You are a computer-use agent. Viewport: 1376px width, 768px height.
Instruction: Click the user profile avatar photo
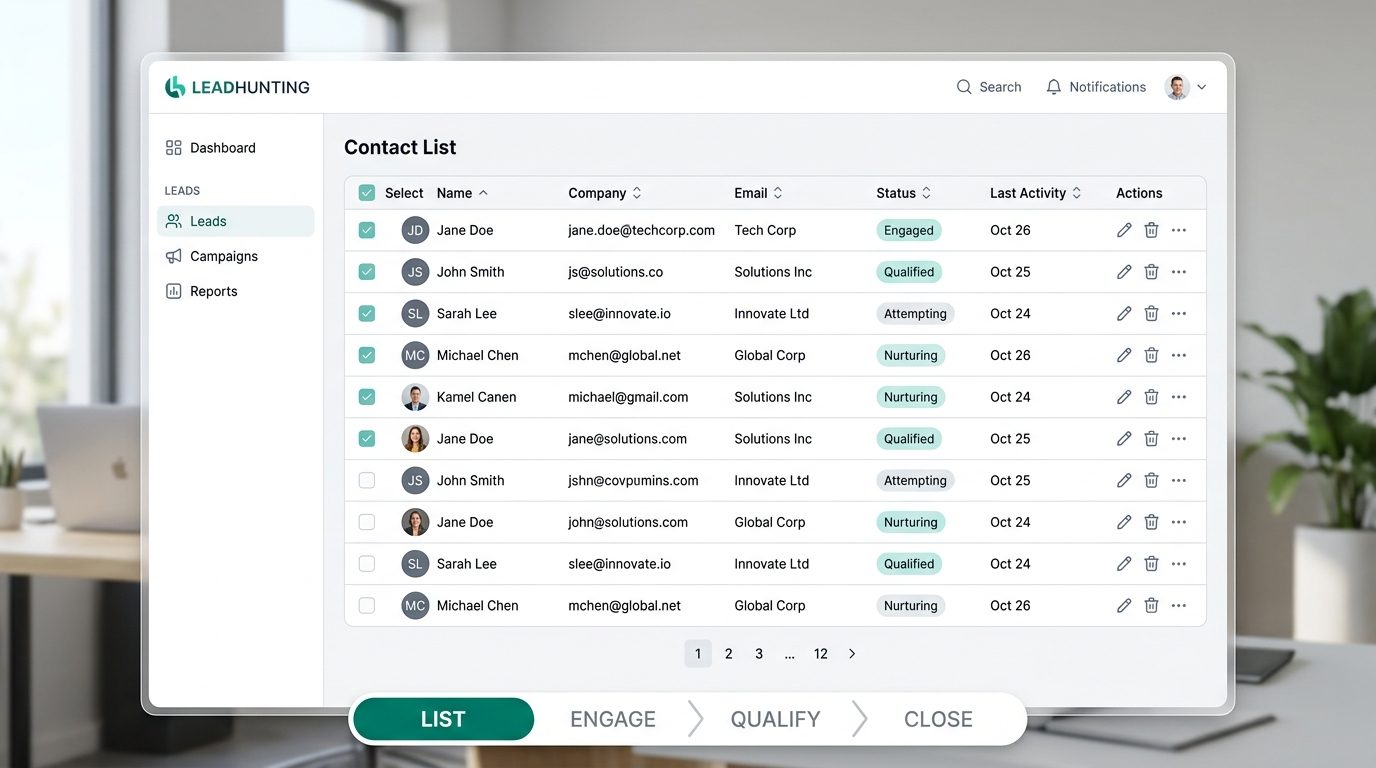[x=1177, y=87]
